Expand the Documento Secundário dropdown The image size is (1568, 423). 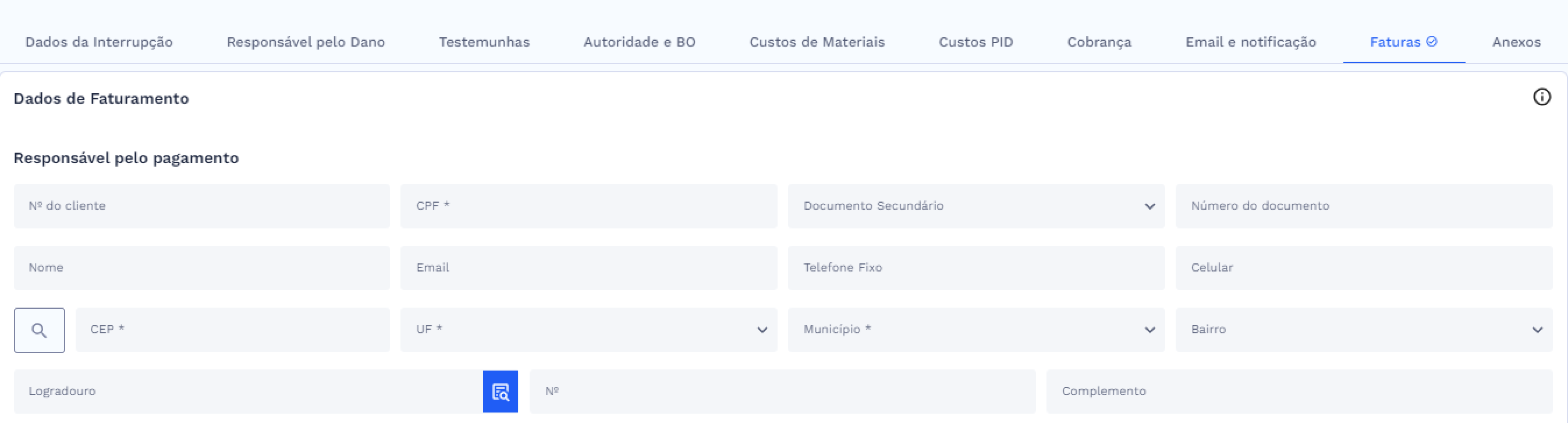[1150, 207]
